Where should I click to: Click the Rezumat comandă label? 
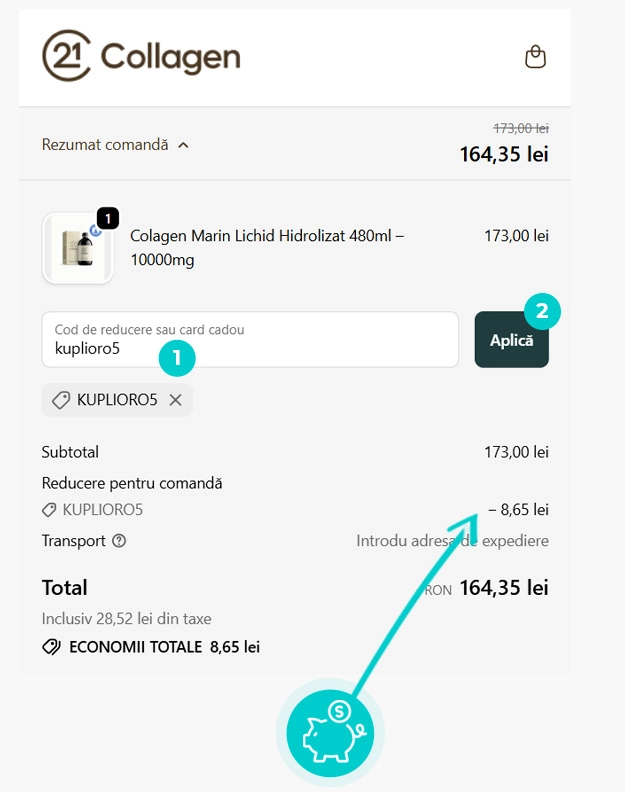[x=105, y=145]
